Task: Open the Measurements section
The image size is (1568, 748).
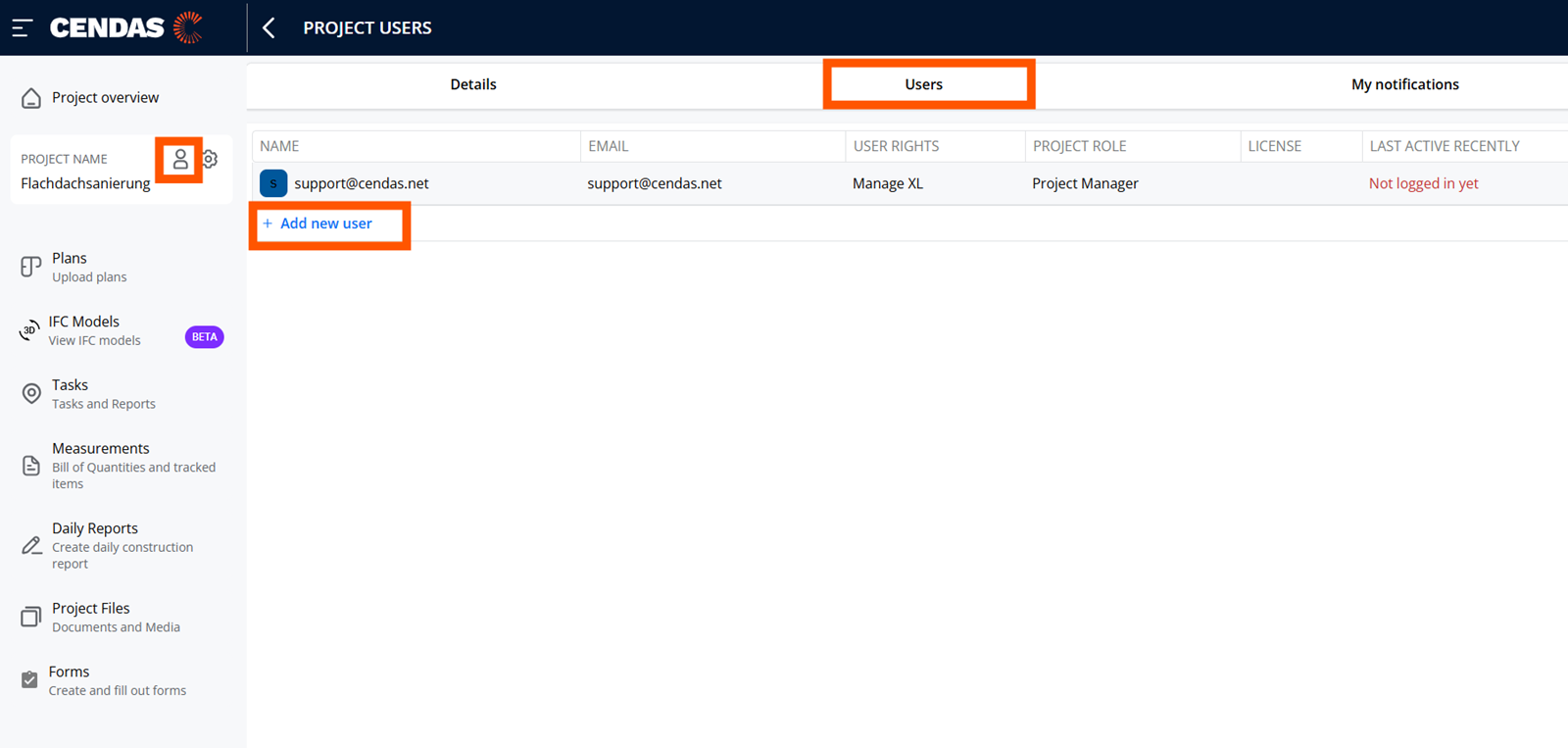Action: click(101, 448)
